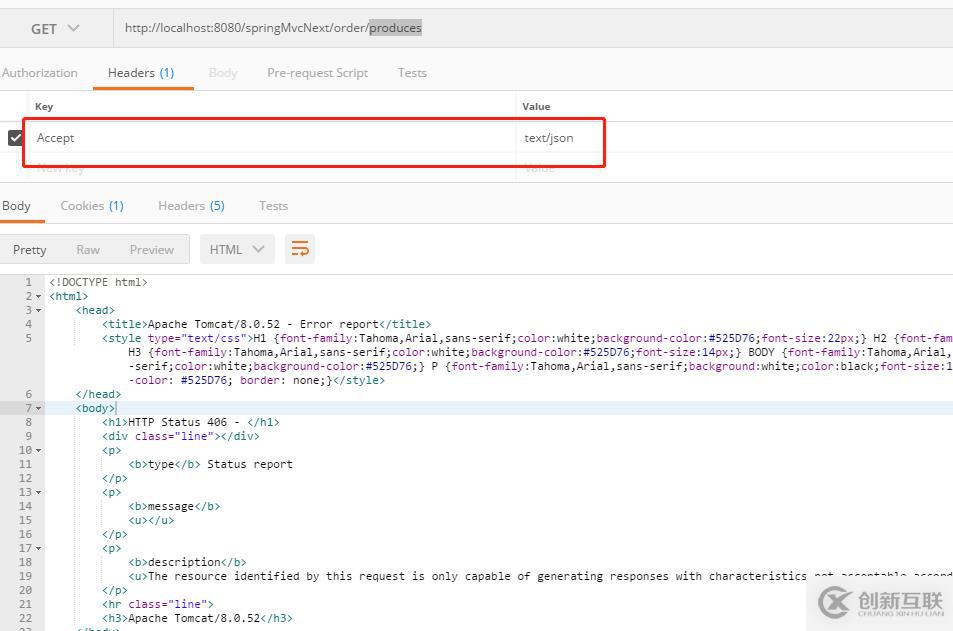Choose the Pretty view button
This screenshot has width=953, height=631.
(x=29, y=250)
